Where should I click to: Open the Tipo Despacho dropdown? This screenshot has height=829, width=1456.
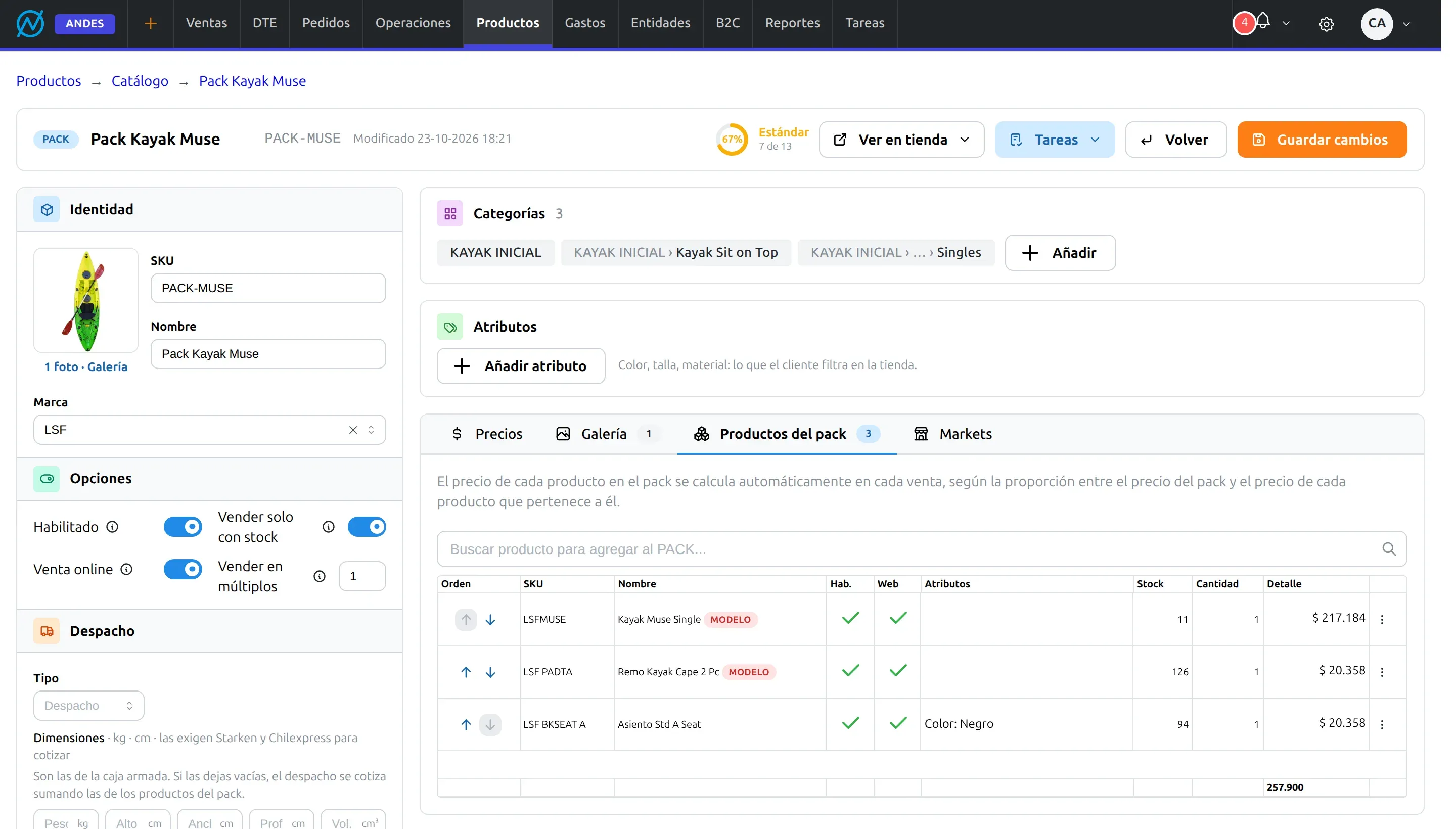[x=89, y=706]
